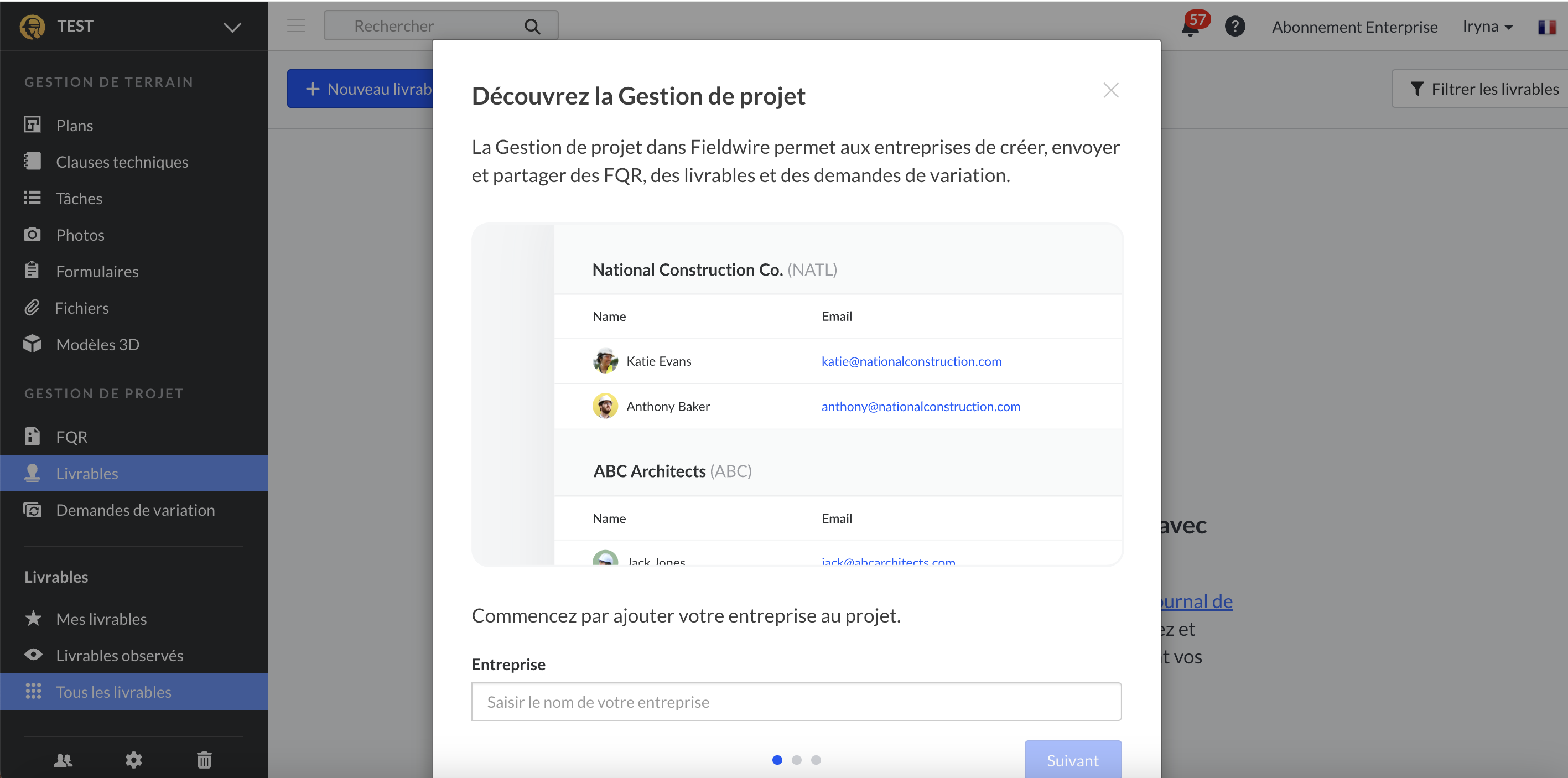Click Katie Evans avatar thumbnail
Image resolution: width=1568 pixels, height=778 pixels.
605,361
